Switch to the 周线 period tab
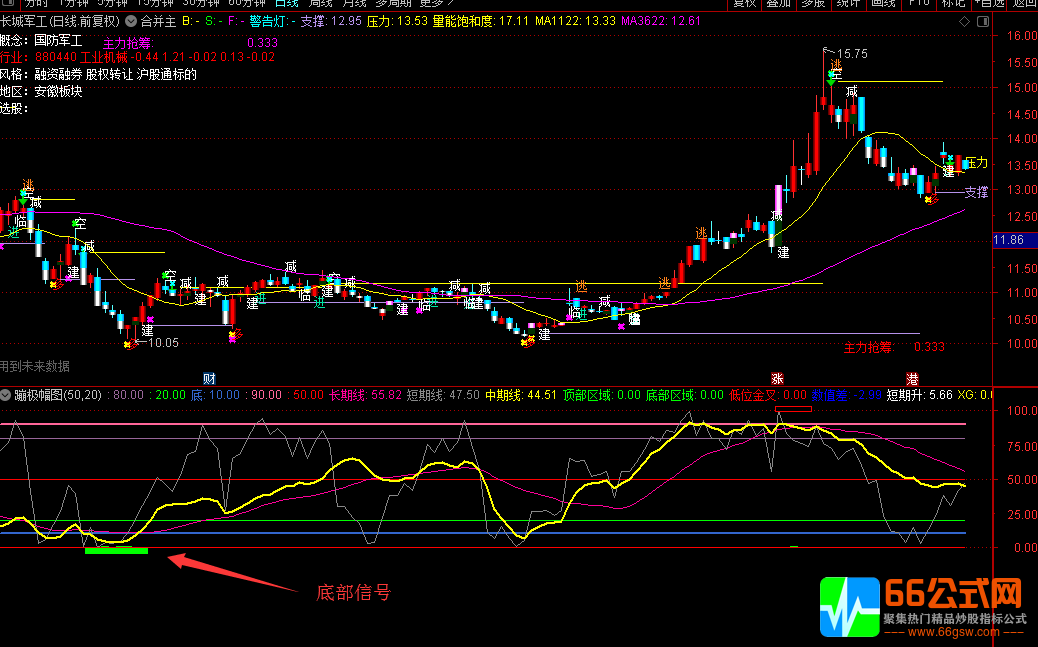Image resolution: width=1038 pixels, height=647 pixels. 320,3
